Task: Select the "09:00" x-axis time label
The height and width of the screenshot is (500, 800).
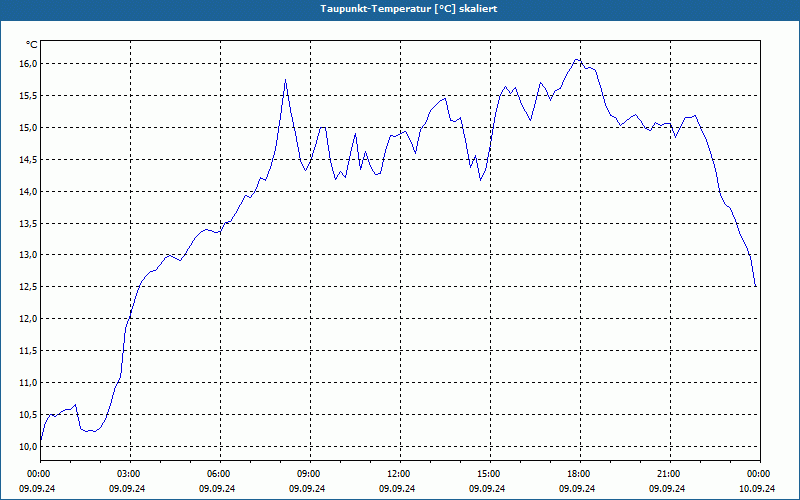Action: tap(310, 474)
